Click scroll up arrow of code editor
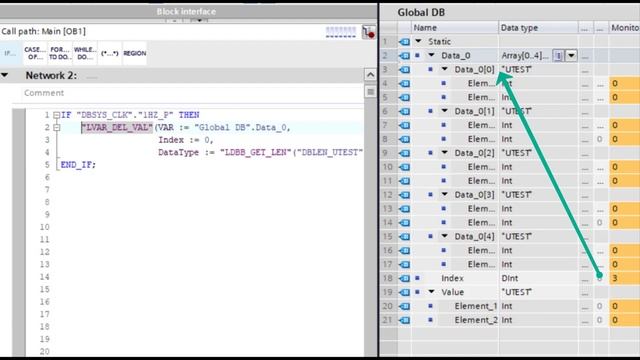The width and height of the screenshot is (640, 360). pyautogui.click(x=370, y=75)
